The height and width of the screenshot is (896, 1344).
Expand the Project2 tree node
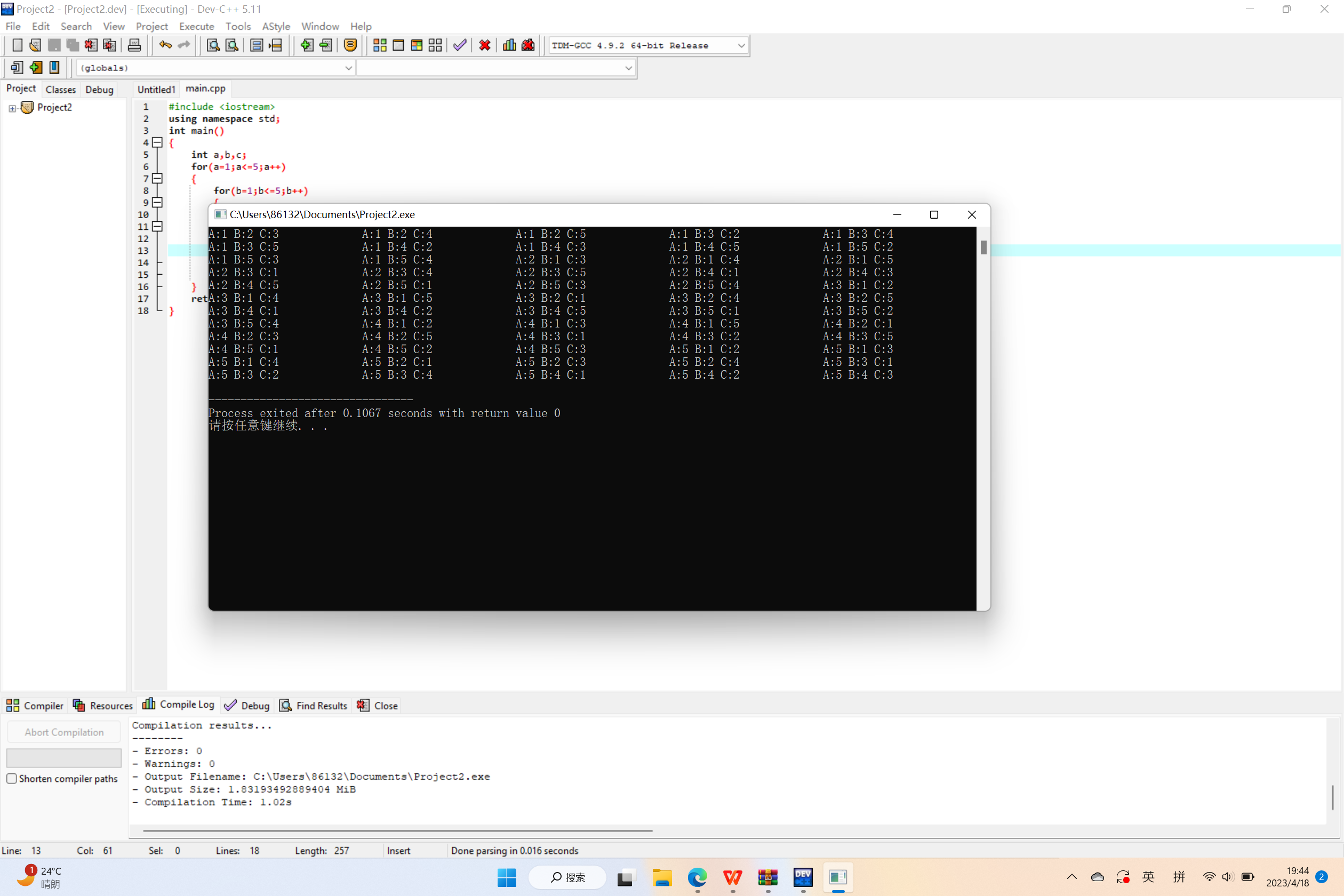[12, 108]
